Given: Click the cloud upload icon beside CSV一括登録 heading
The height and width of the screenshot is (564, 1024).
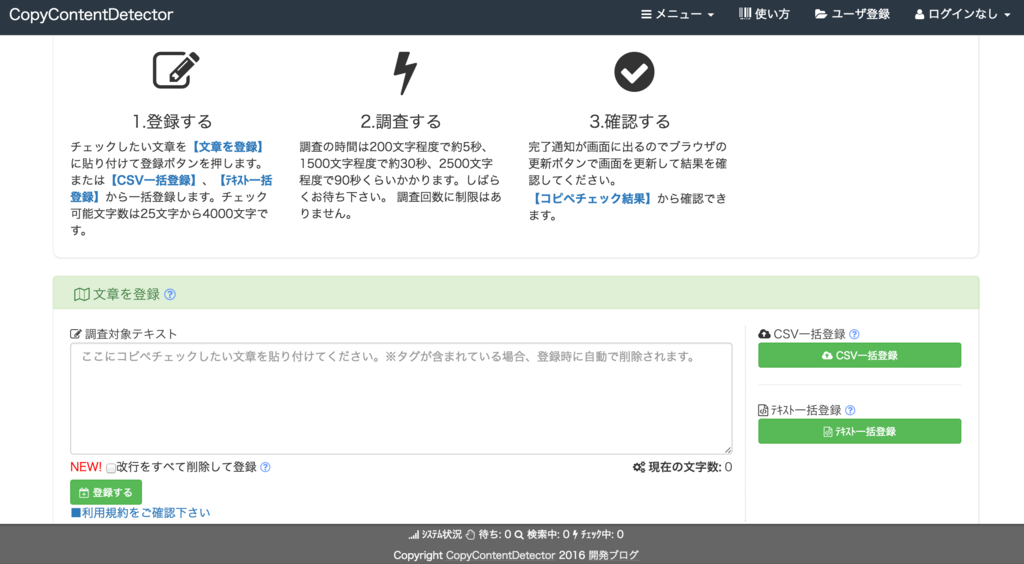Looking at the screenshot, I should [x=764, y=334].
